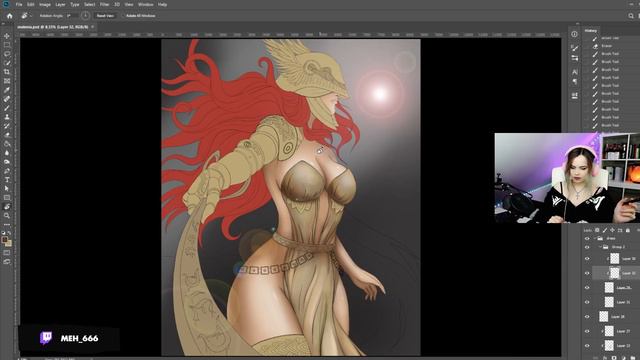Hide Layer 28 with its eye icon
This screenshot has width=640, height=360.
[587, 317]
